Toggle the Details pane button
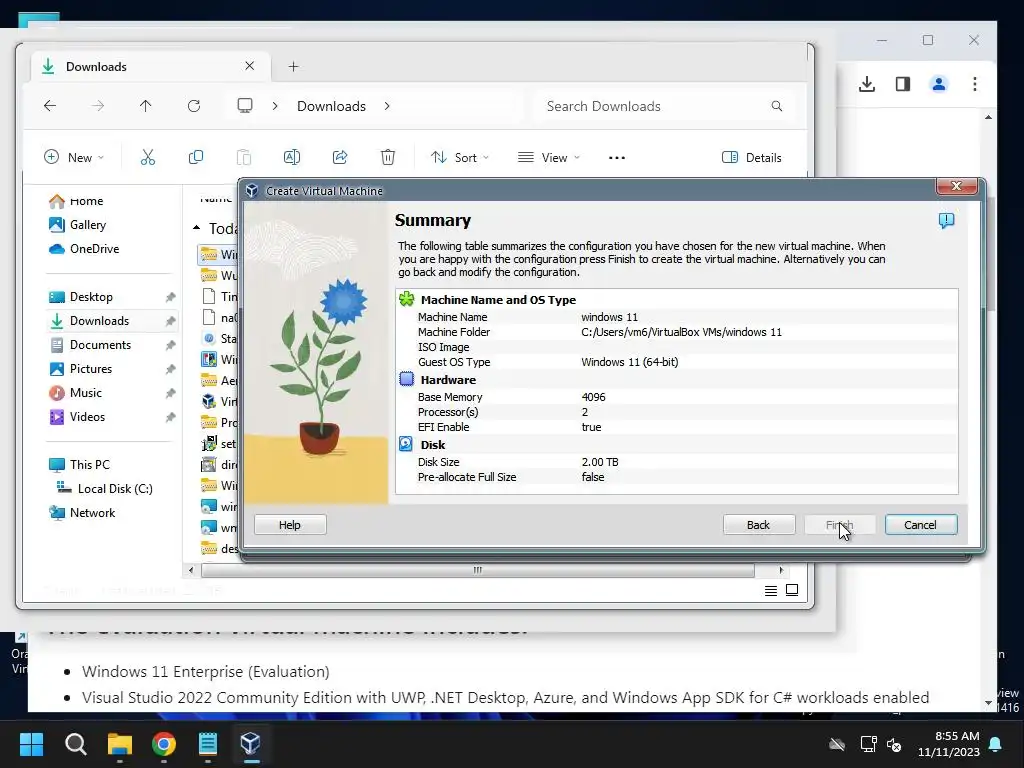The image size is (1024, 768). [x=752, y=157]
